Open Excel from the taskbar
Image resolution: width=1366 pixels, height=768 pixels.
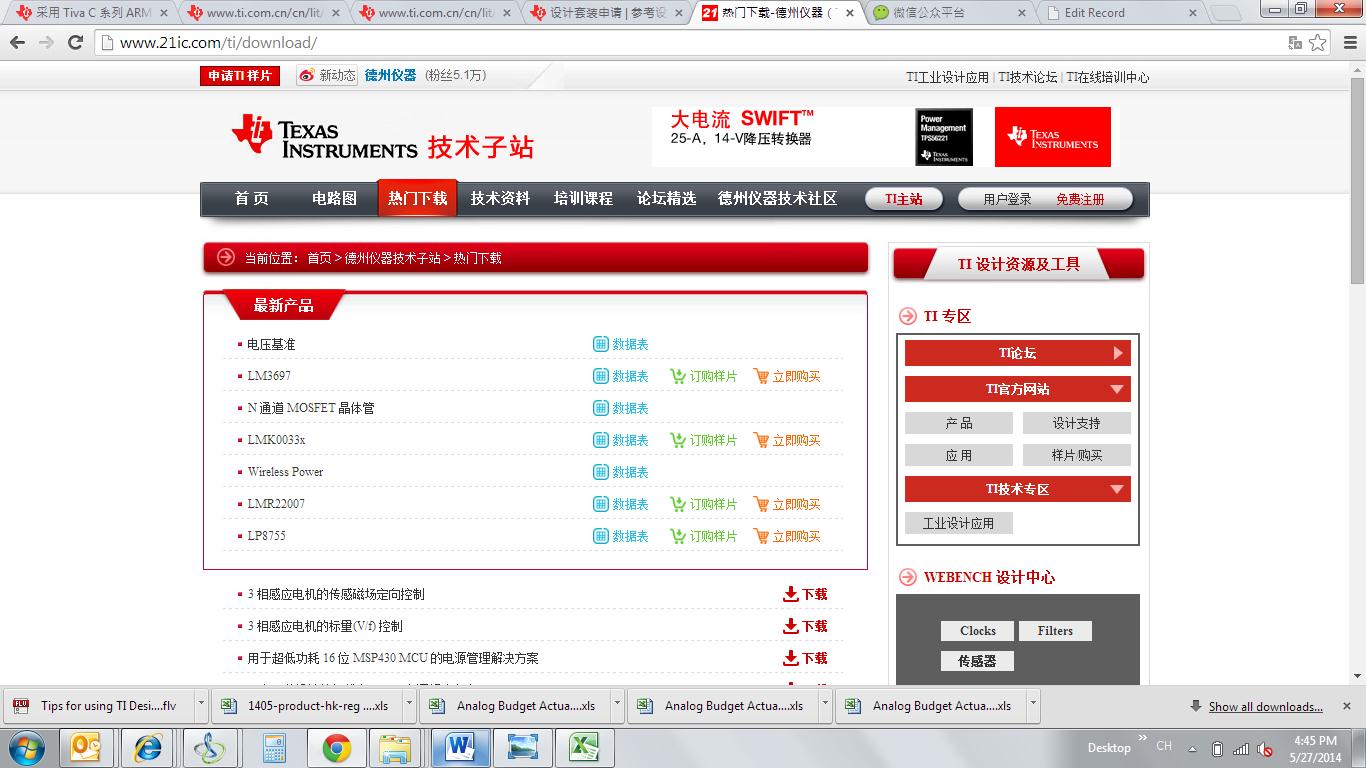[x=584, y=747]
